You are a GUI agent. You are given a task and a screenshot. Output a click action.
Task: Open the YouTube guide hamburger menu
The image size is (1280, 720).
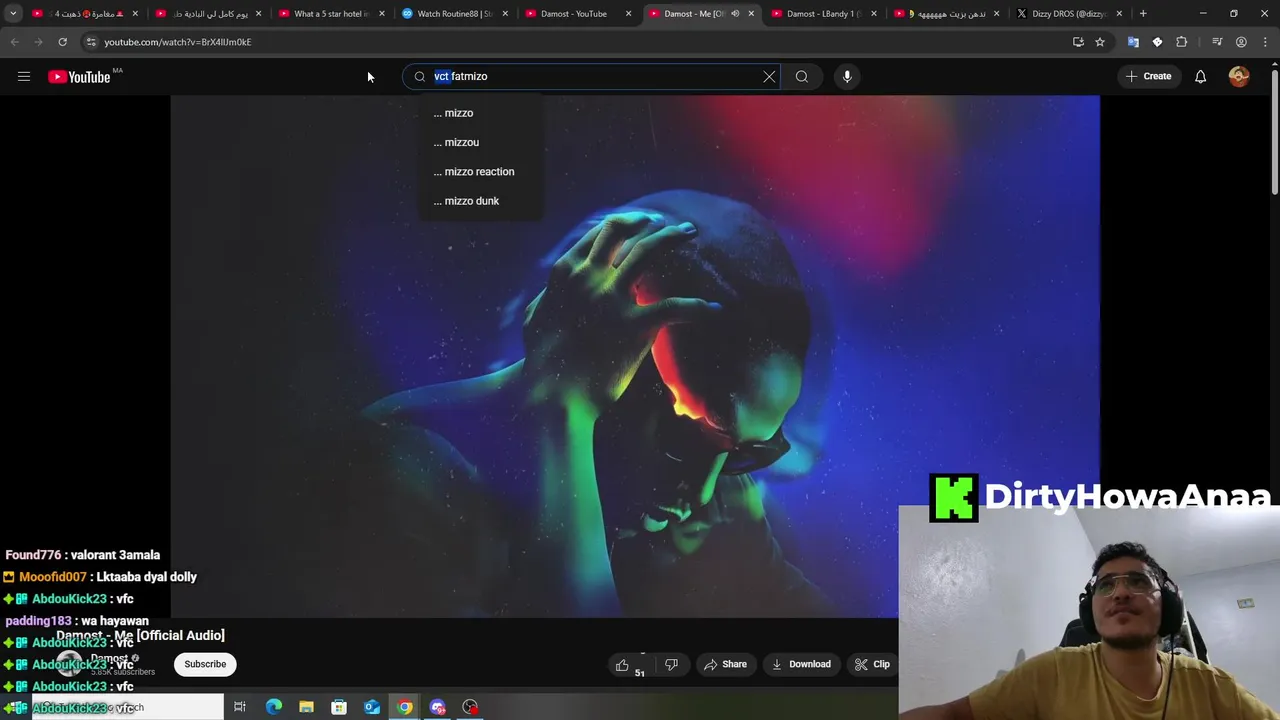[x=24, y=76]
